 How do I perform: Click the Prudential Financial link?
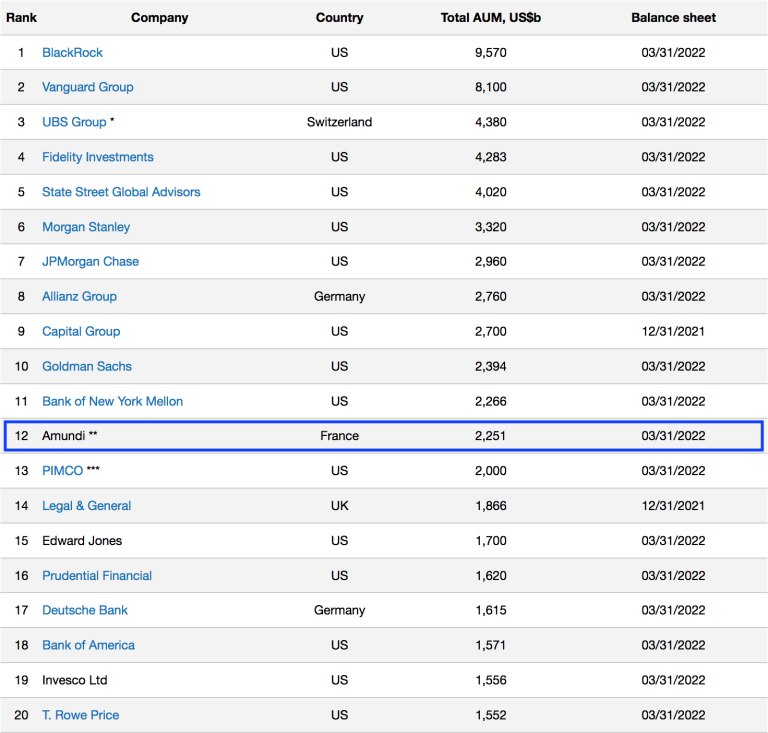click(97, 575)
